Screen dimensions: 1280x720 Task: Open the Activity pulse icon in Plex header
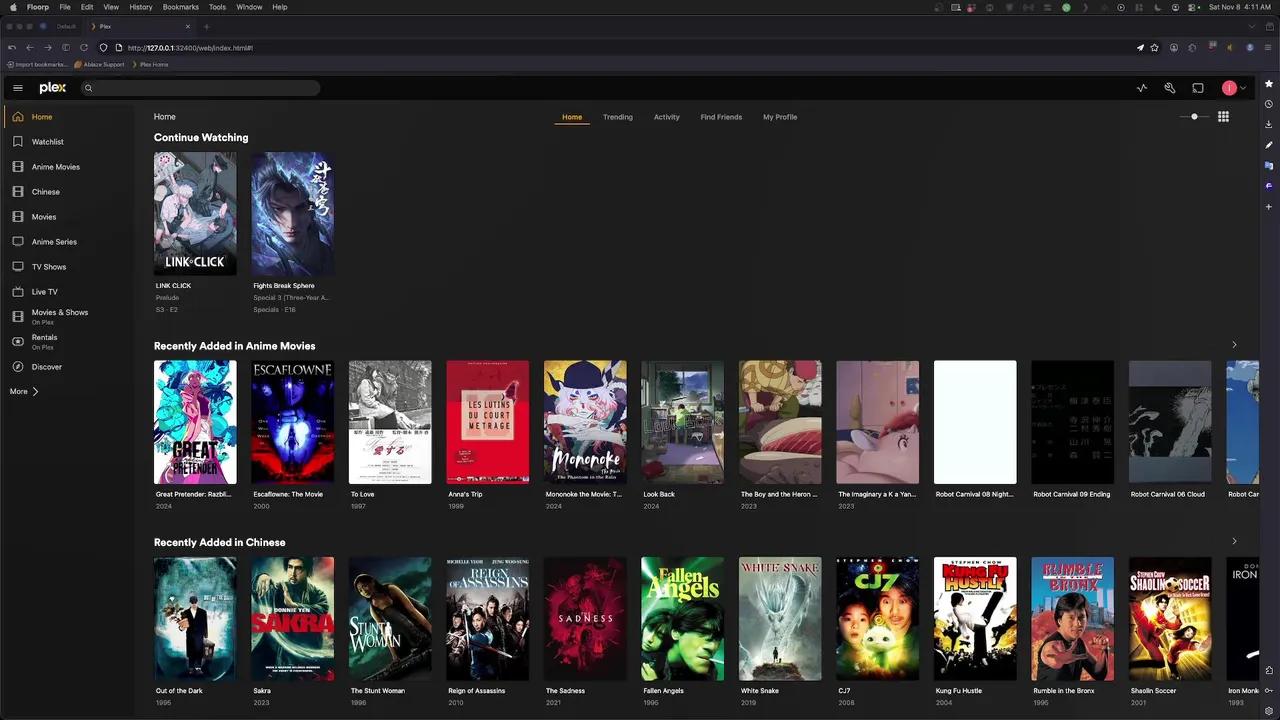[x=1142, y=88]
